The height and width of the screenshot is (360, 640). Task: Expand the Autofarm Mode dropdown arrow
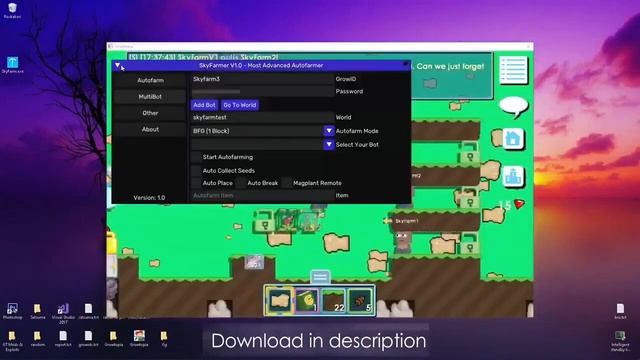[329, 131]
